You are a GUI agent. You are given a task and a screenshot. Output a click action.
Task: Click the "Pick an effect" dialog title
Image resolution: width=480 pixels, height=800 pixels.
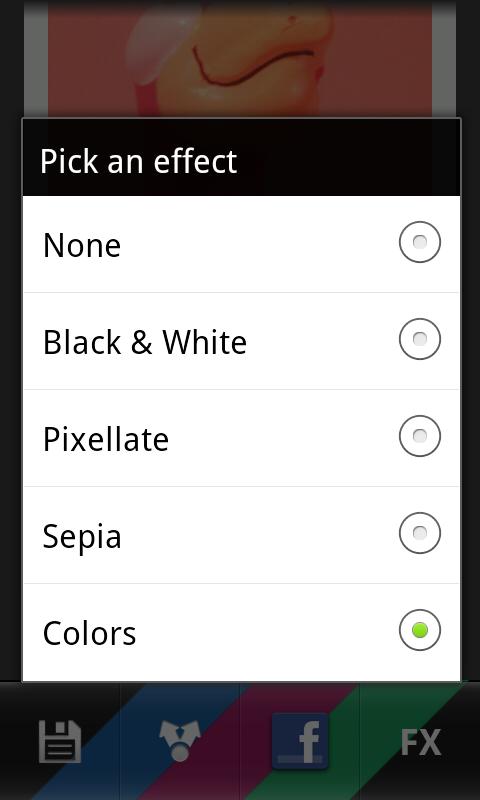tap(138, 161)
